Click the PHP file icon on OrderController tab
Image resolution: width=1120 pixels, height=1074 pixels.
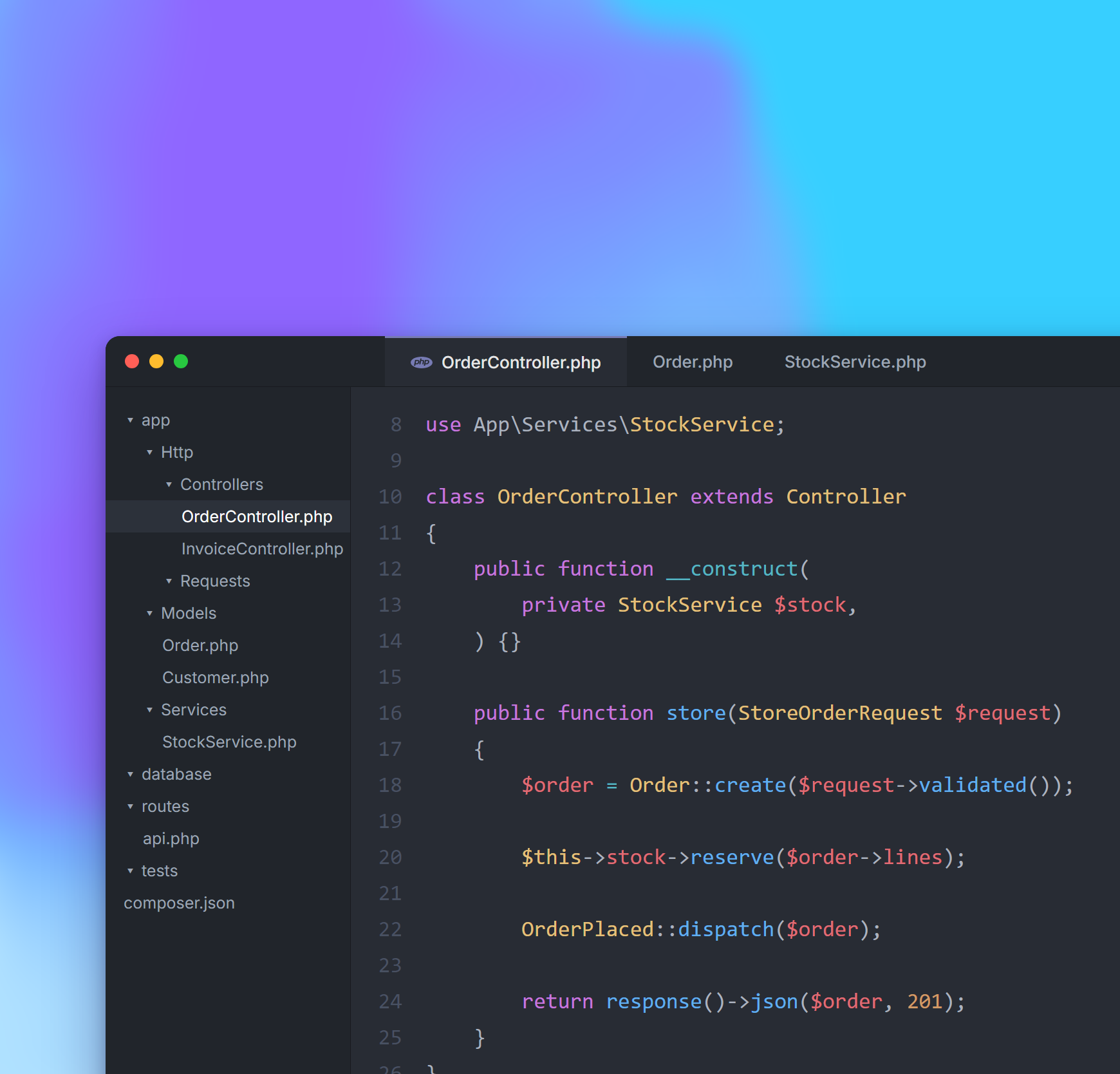tap(422, 363)
